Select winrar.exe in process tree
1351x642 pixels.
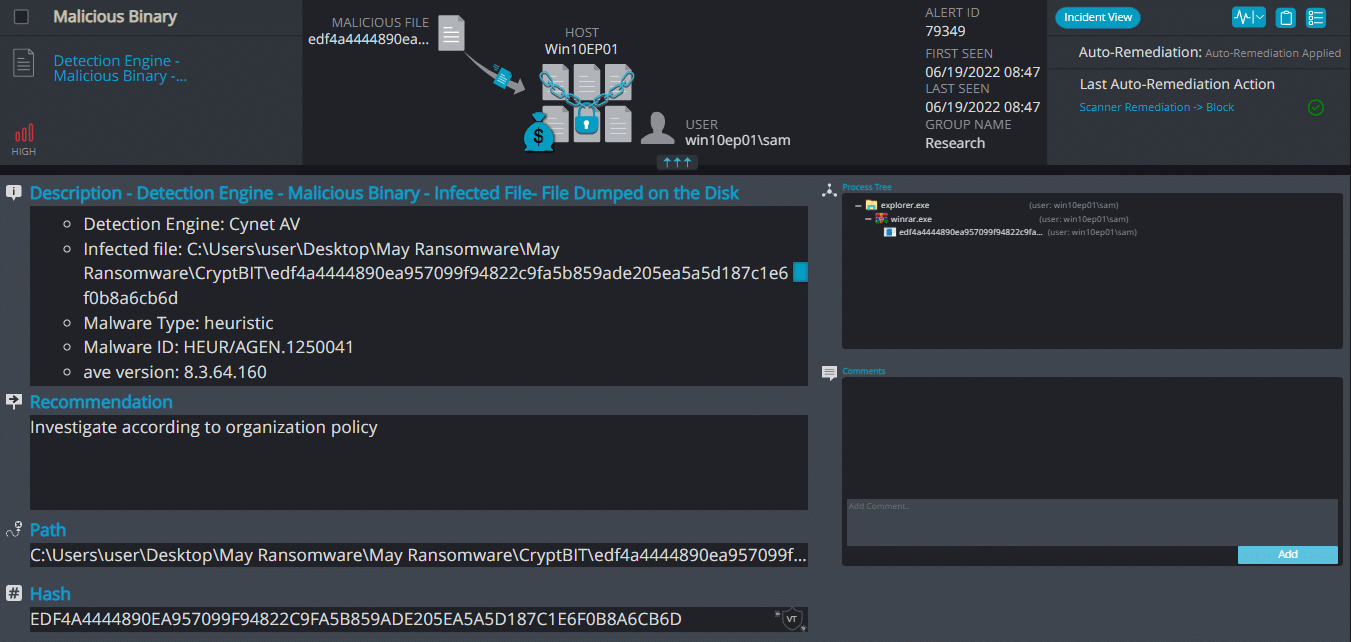click(911, 218)
